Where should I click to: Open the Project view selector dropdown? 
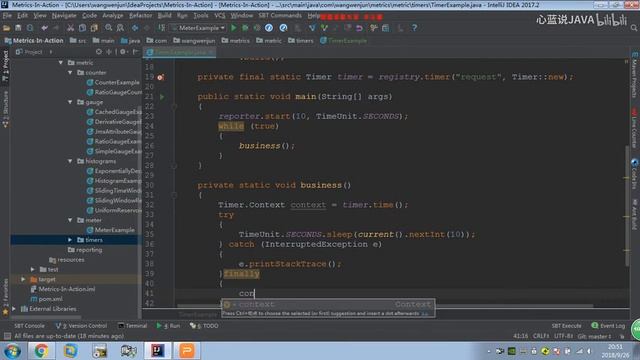point(34,52)
